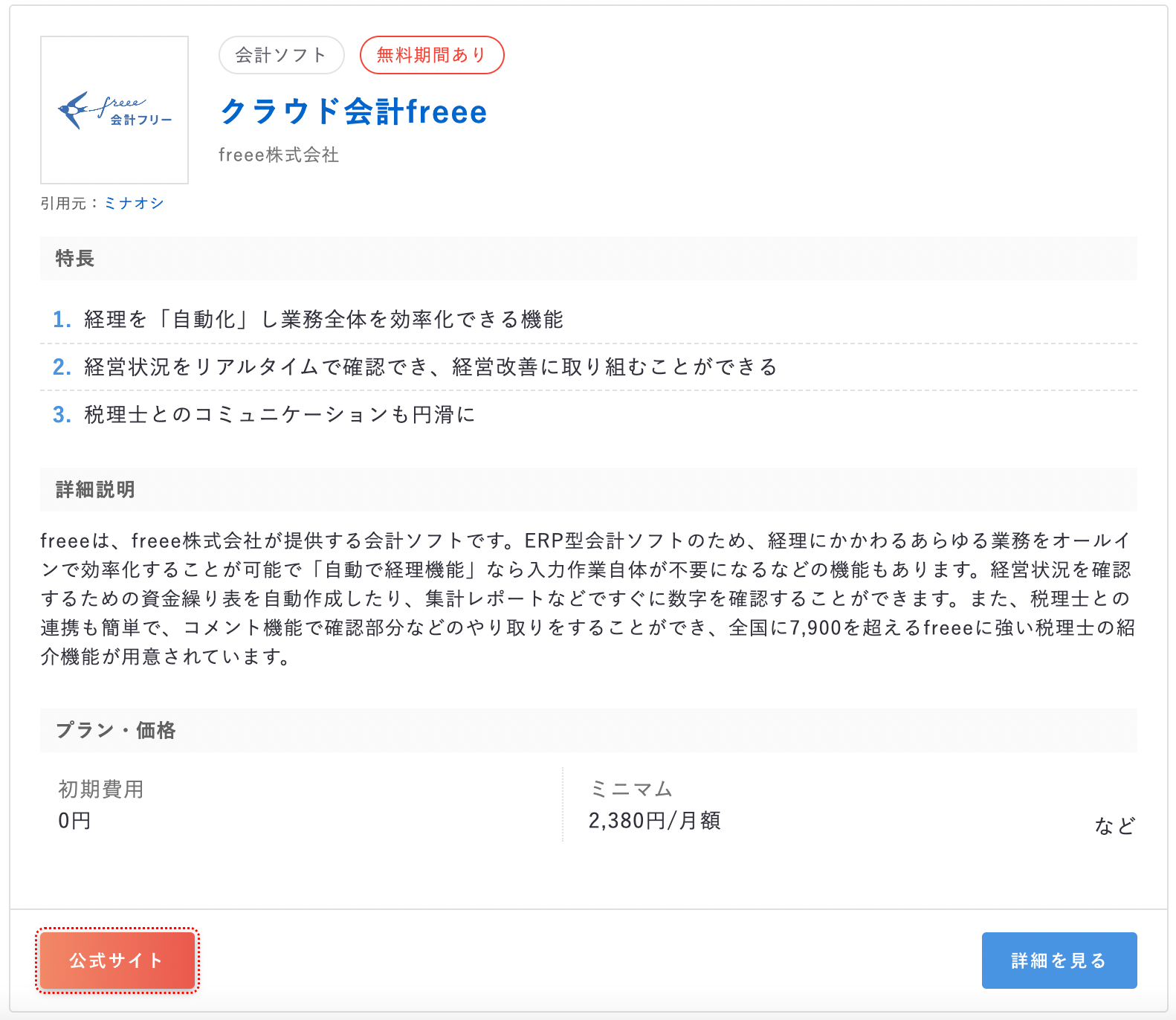Image resolution: width=1176 pixels, height=1020 pixels.
Task: Click the freee 会計フリー logo thumbnail
Action: pyautogui.click(x=114, y=110)
